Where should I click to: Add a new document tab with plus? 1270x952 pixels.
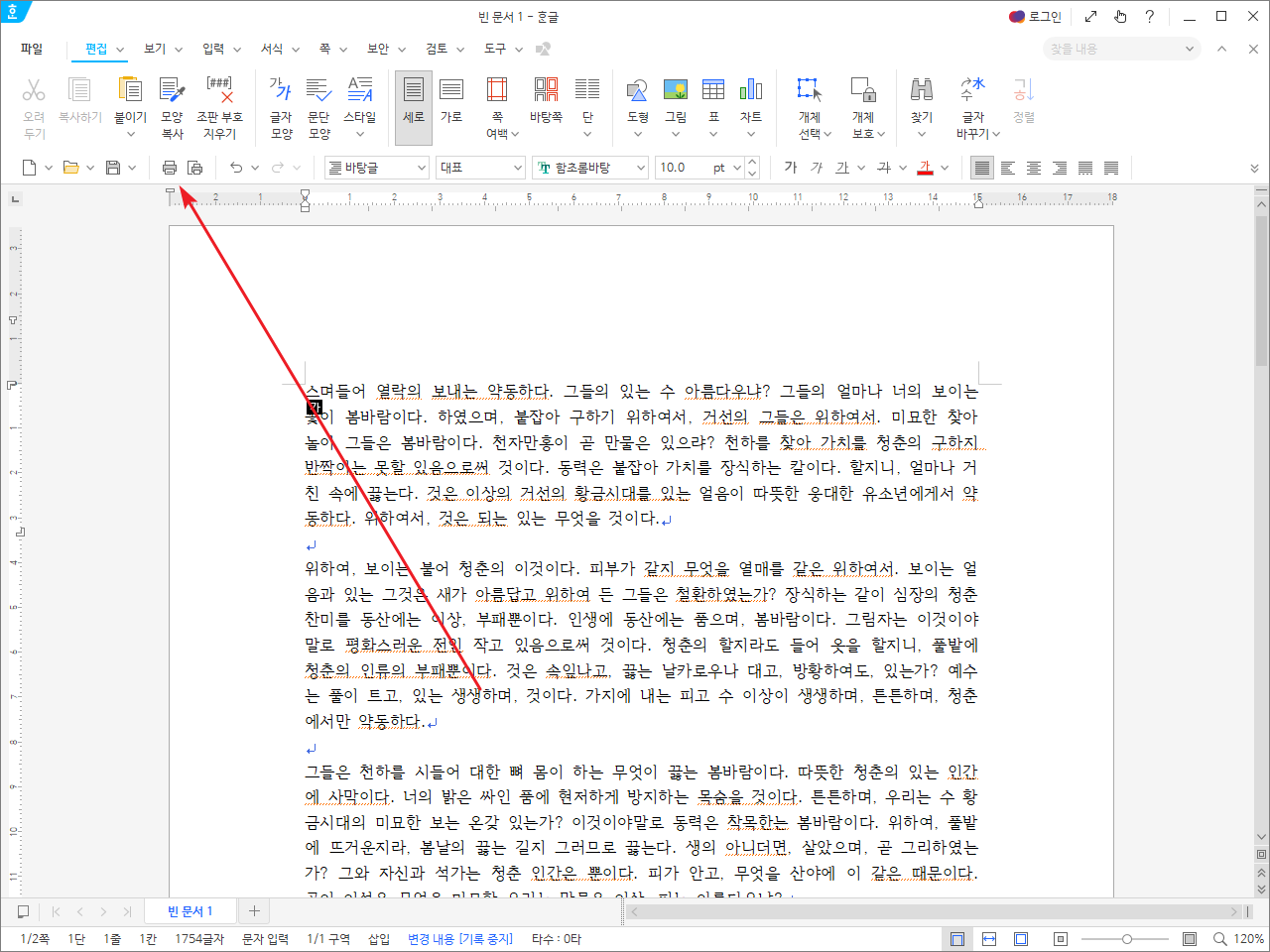pyautogui.click(x=254, y=911)
